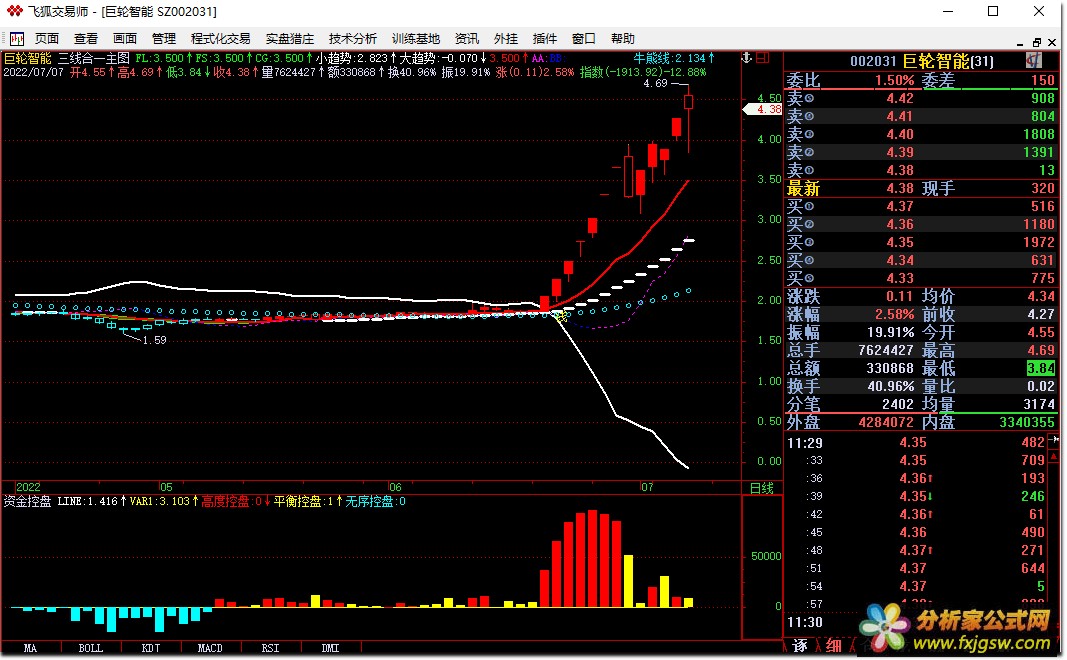This screenshot has height=660, width=1067.
Task: Click the latest hollow red candlestick
Action: [x=689, y=102]
